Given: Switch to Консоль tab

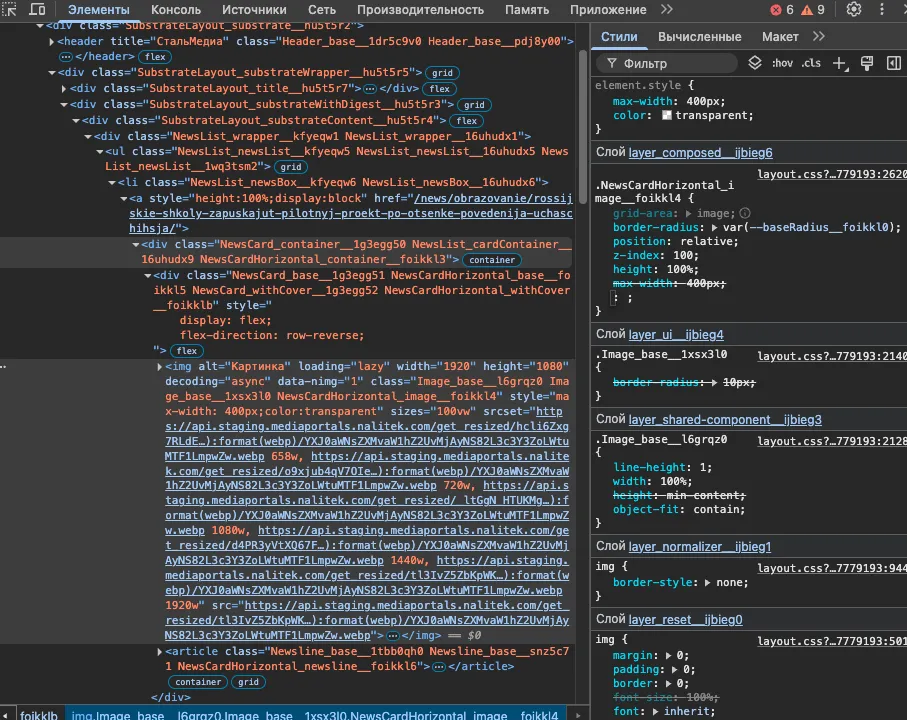Looking at the screenshot, I should tap(176, 10).
